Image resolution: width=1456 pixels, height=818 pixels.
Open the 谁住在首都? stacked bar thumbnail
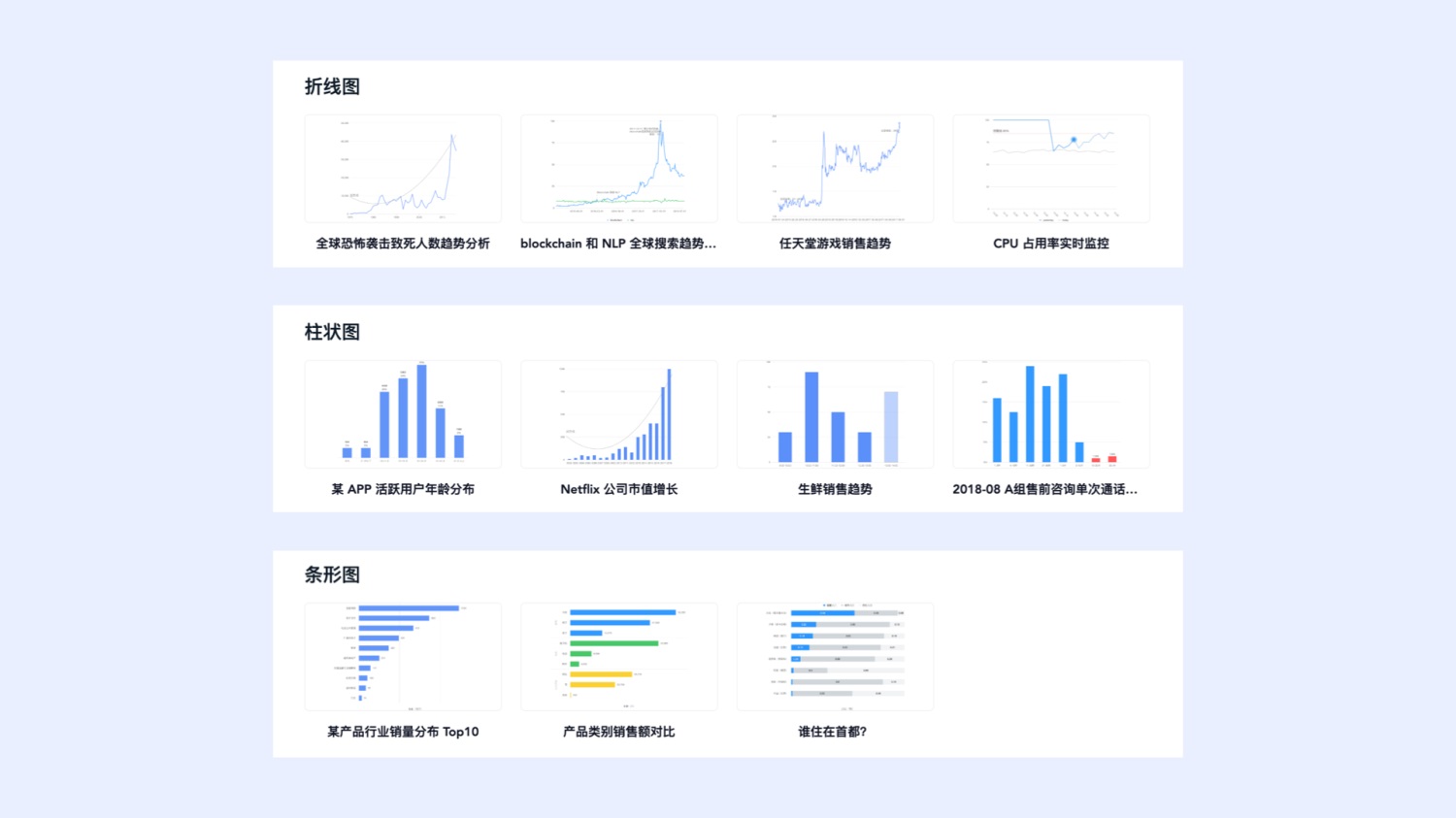[835, 657]
